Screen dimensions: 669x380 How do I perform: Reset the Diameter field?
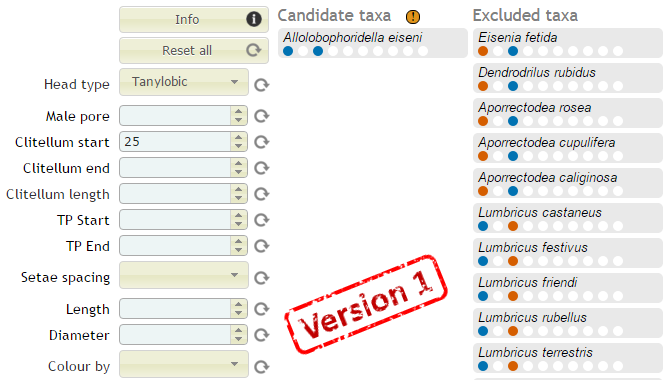point(262,335)
